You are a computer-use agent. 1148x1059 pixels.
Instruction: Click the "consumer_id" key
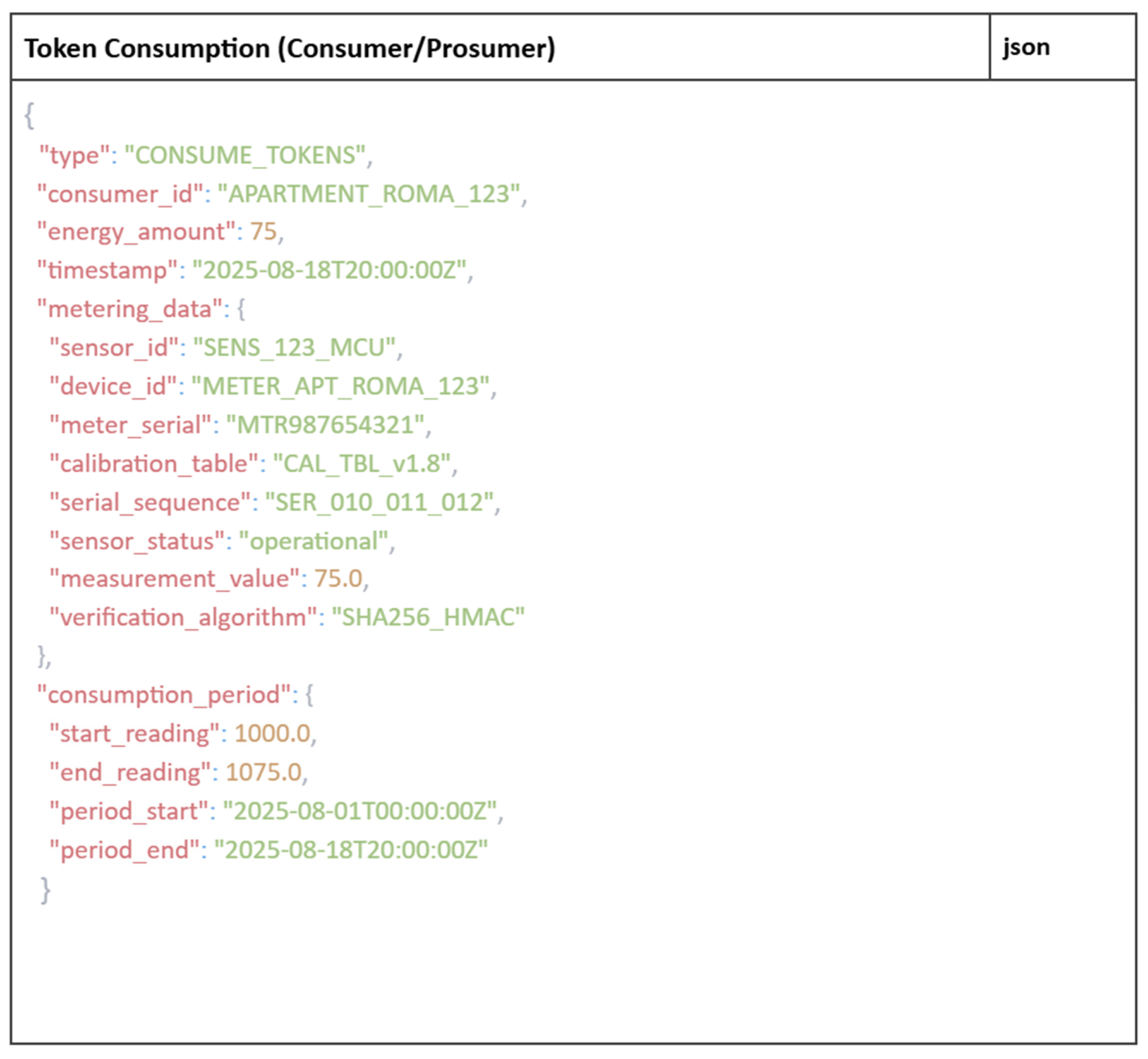click(x=120, y=194)
